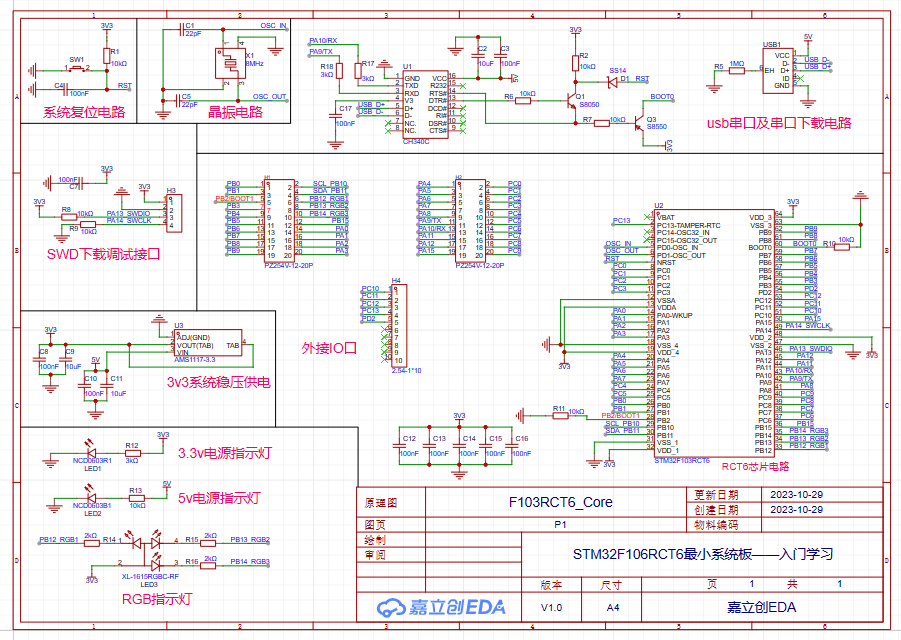
Task: Select resistor R2 10kΩ above Q1
Action: [x=575, y=64]
